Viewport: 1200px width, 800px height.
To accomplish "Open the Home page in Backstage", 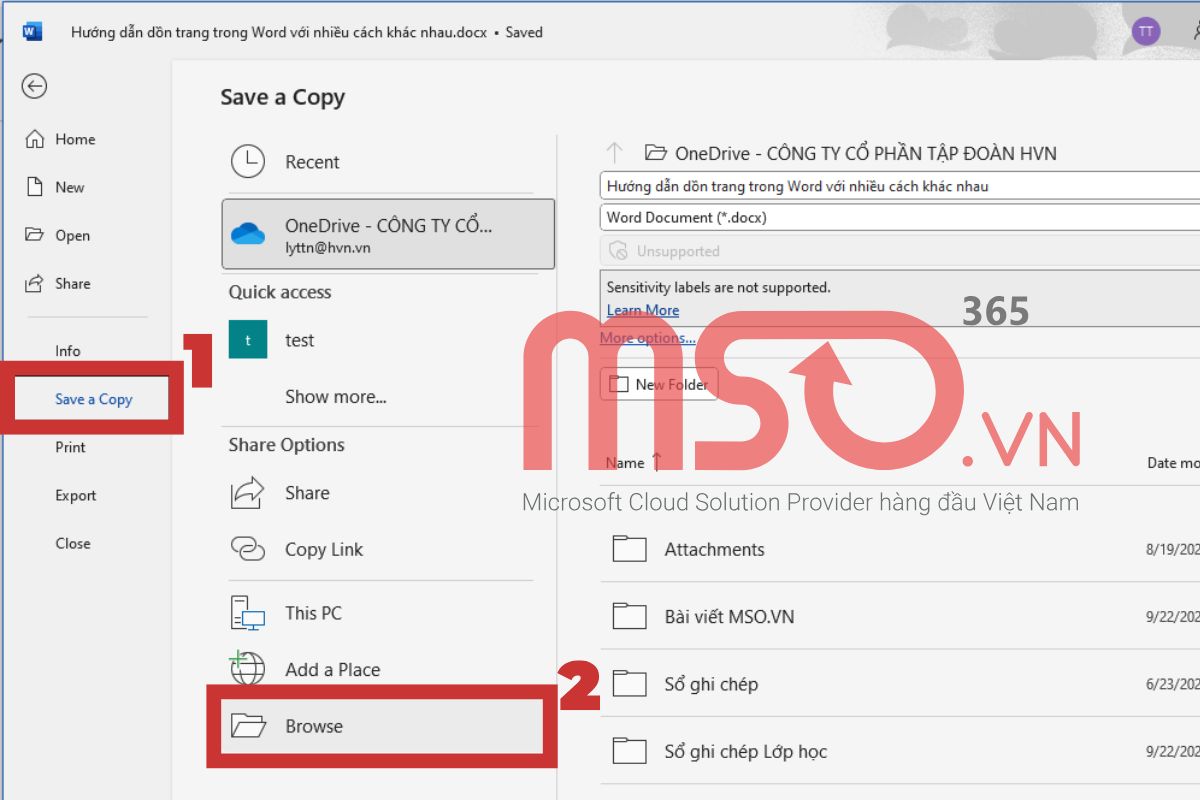I will 75,139.
